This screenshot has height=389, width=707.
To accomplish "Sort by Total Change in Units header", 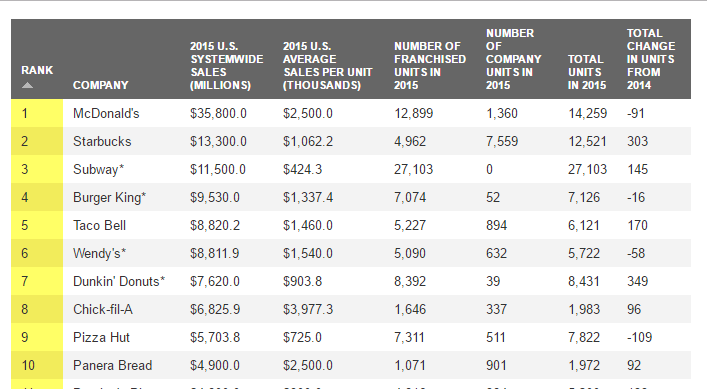I will [x=651, y=59].
